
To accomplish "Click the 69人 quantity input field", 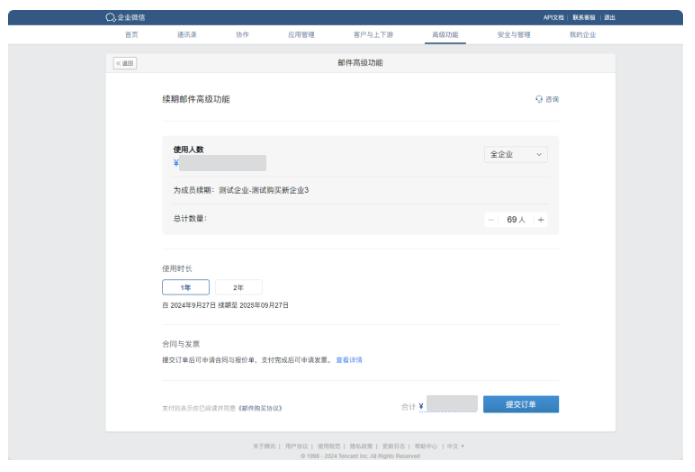I will (516, 219).
